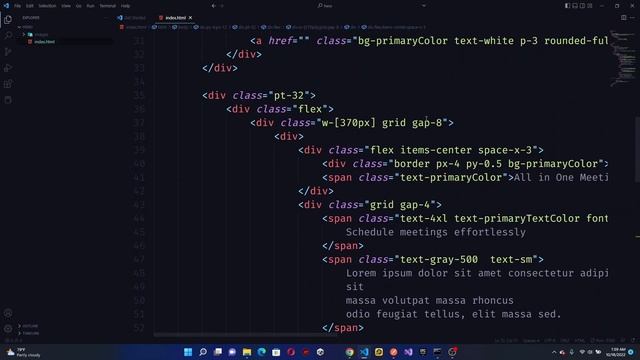
Task: Click the VS Code logo menu icon
Action: [x=6, y=6]
